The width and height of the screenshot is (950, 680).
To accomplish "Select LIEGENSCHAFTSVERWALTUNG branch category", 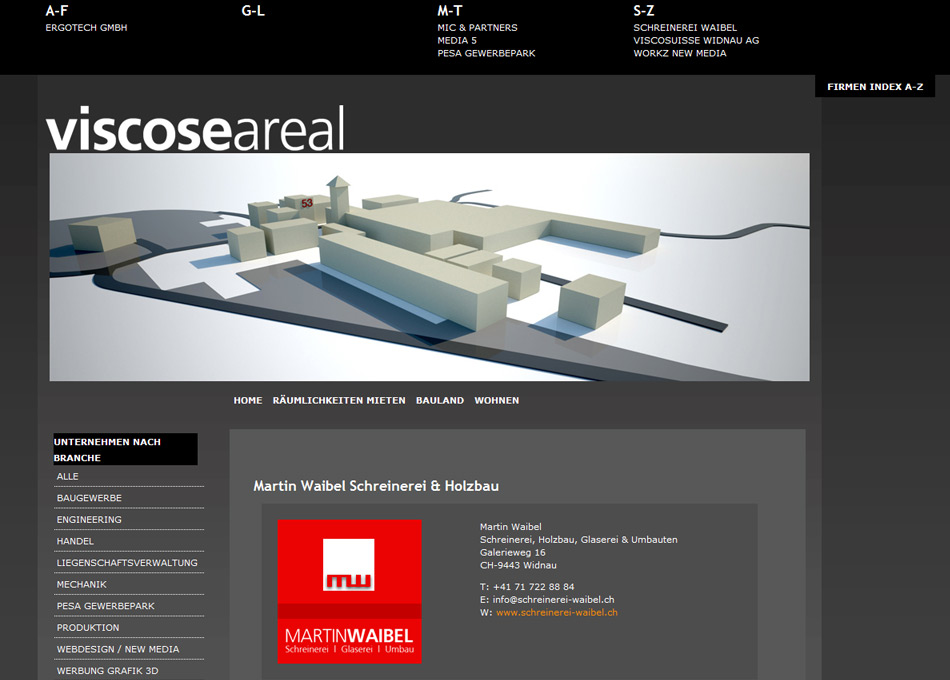I will coord(127,563).
